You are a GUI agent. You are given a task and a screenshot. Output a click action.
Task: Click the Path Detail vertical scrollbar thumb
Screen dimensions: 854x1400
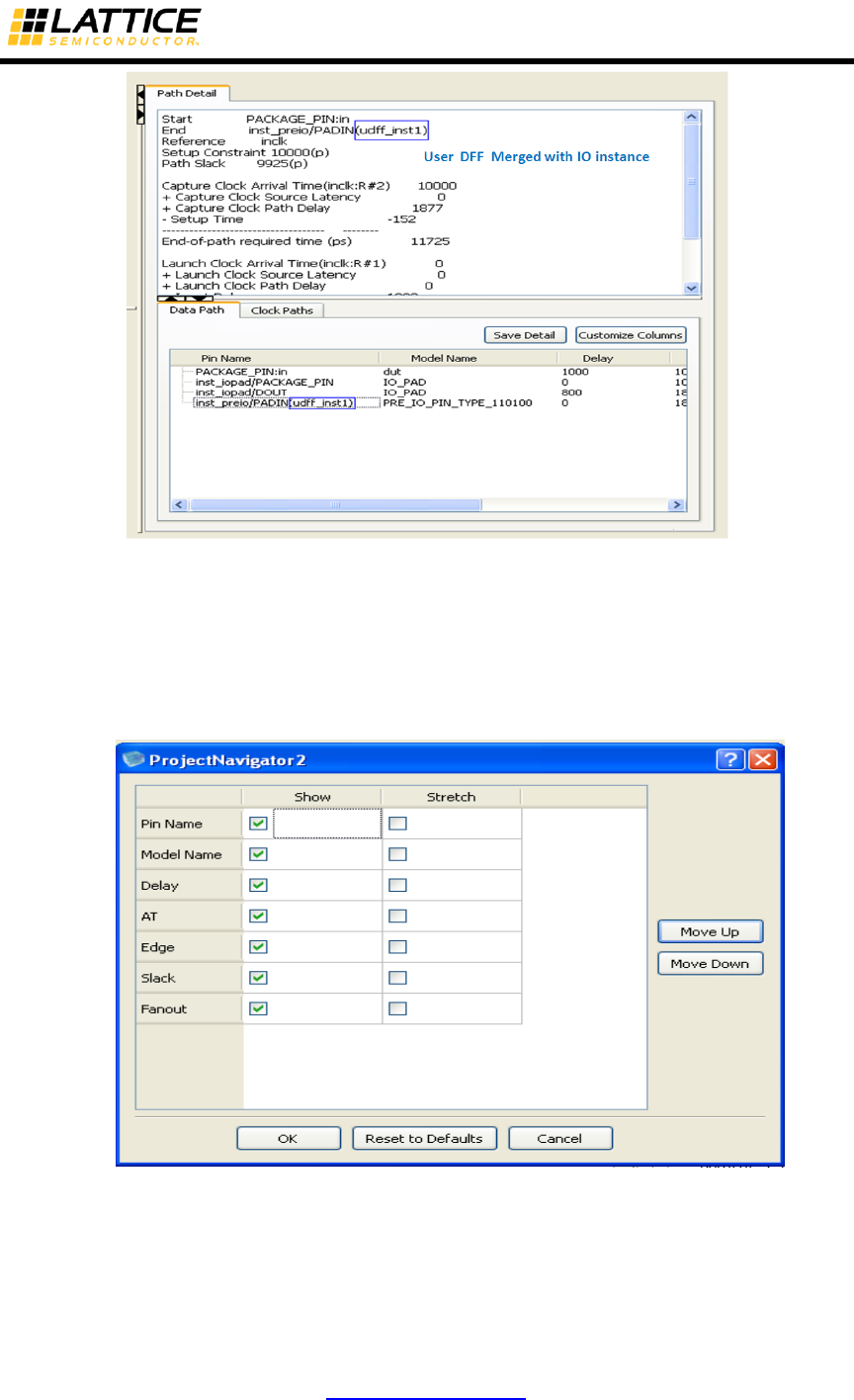click(x=691, y=181)
